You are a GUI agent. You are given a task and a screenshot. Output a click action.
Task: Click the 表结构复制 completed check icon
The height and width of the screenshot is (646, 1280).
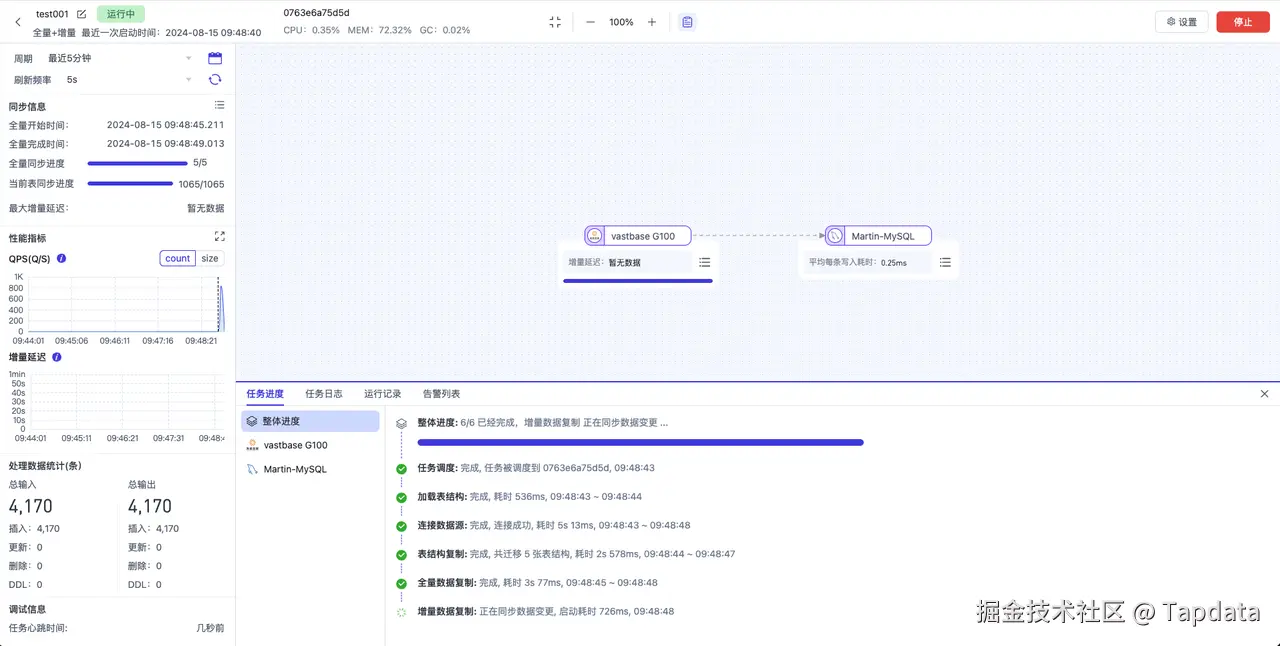tap(401, 554)
